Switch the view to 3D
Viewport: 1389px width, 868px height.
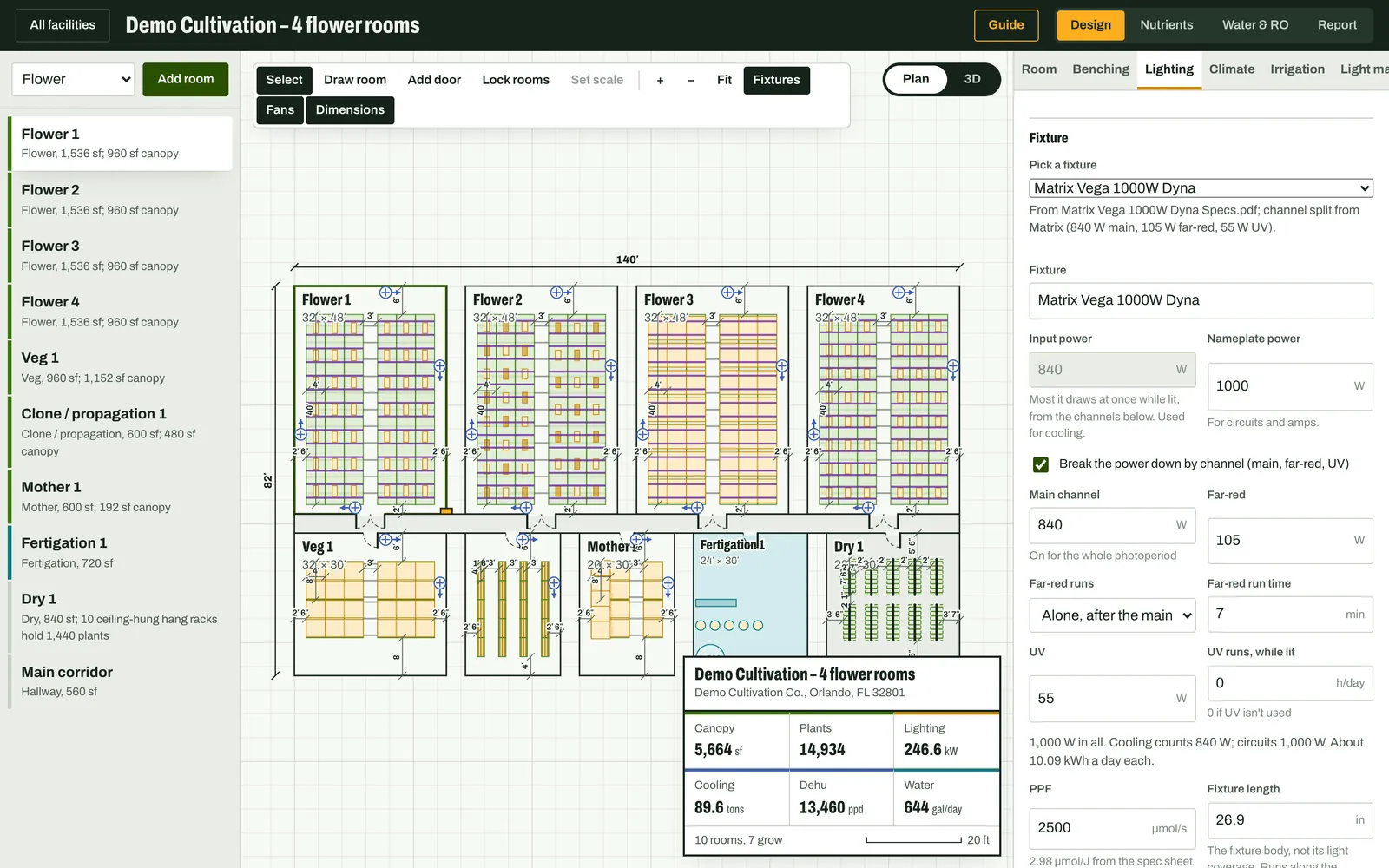tap(972, 79)
